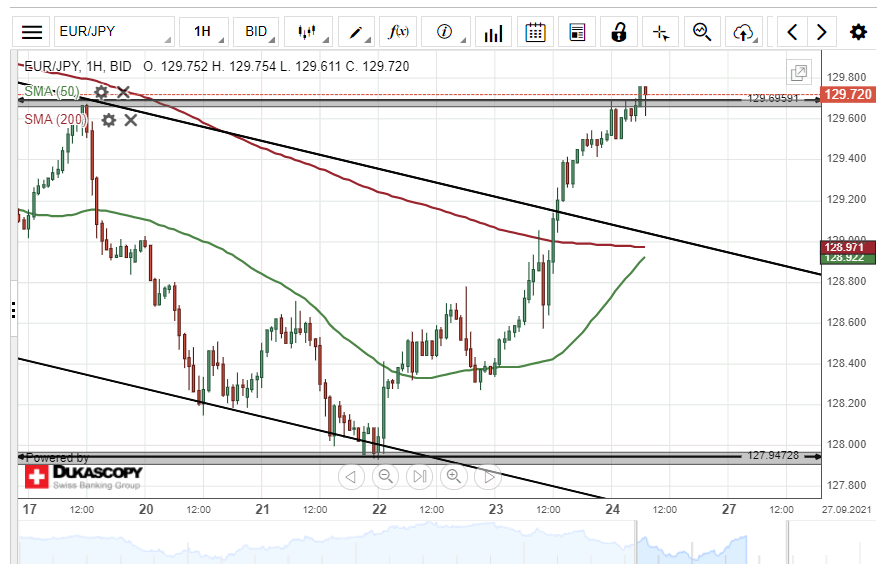Click the 24 date axis label
This screenshot has width=886, height=571.
(x=613, y=509)
